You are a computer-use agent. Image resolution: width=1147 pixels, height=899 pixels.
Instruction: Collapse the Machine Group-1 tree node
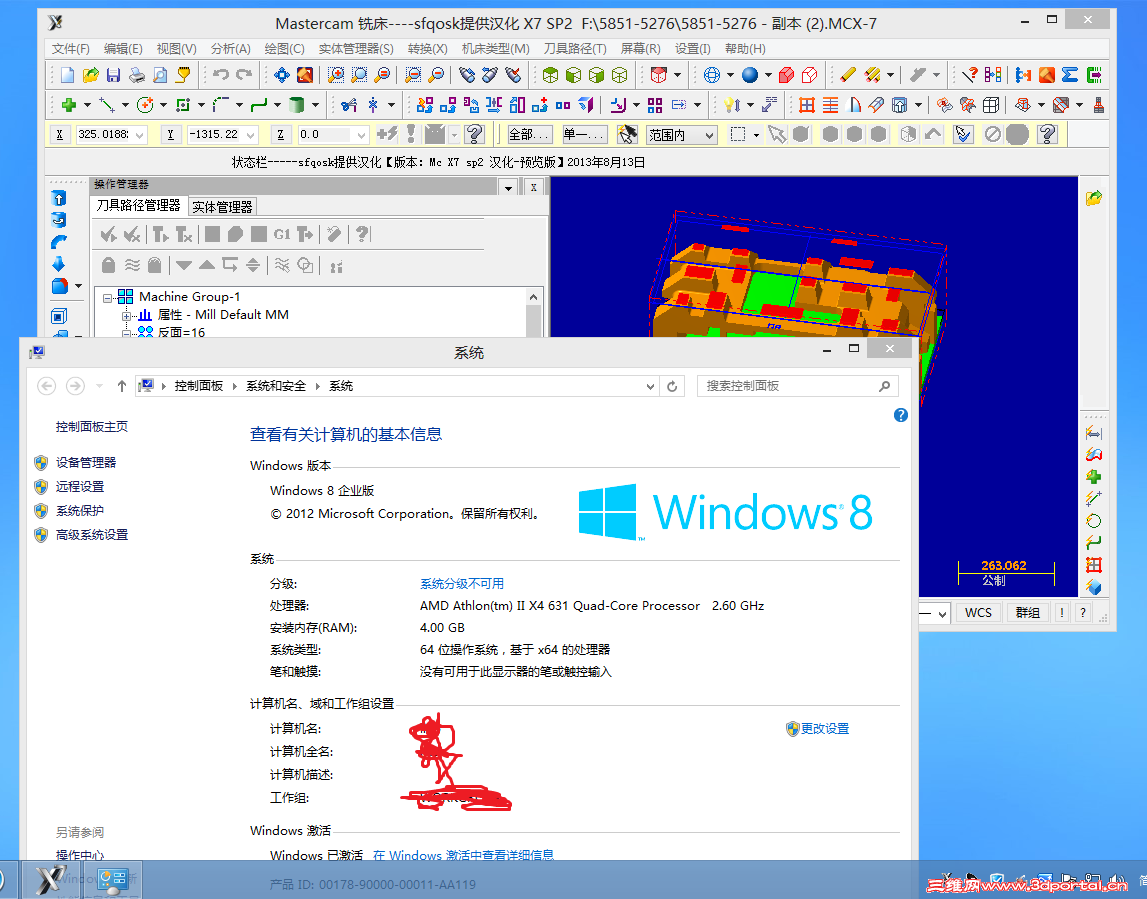(108, 298)
